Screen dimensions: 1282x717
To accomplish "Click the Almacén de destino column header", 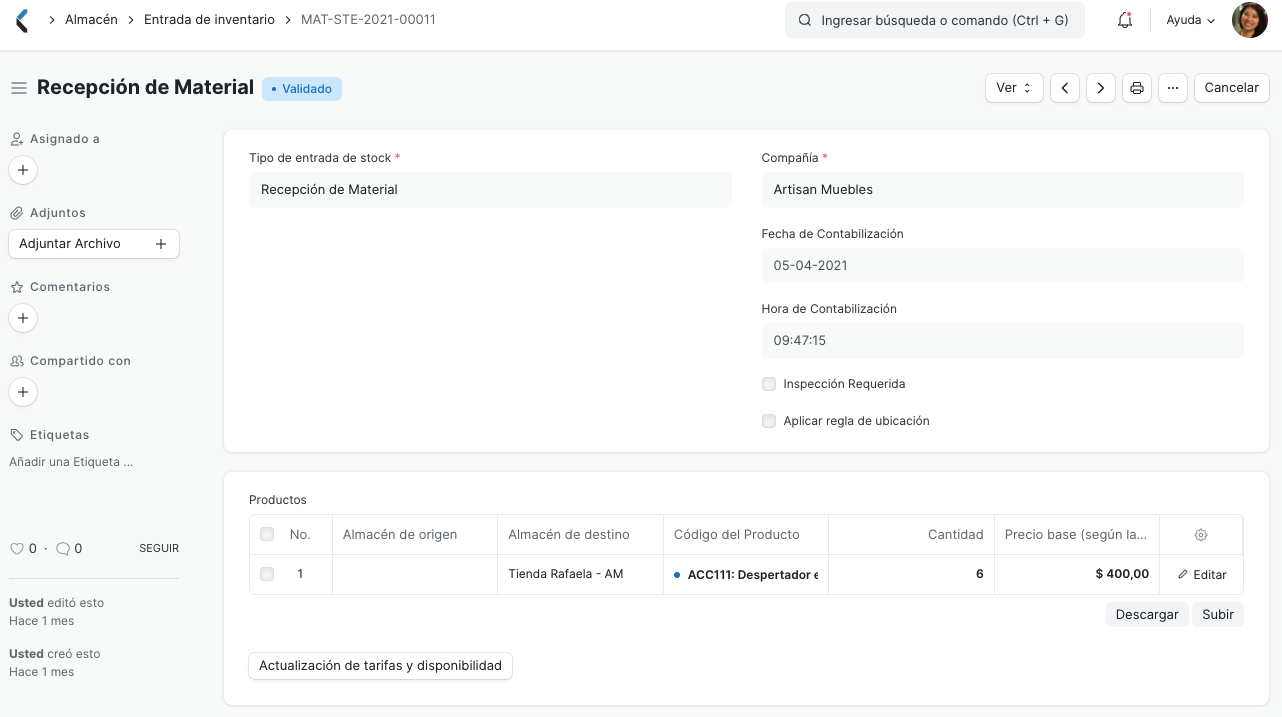I will click(x=580, y=535).
